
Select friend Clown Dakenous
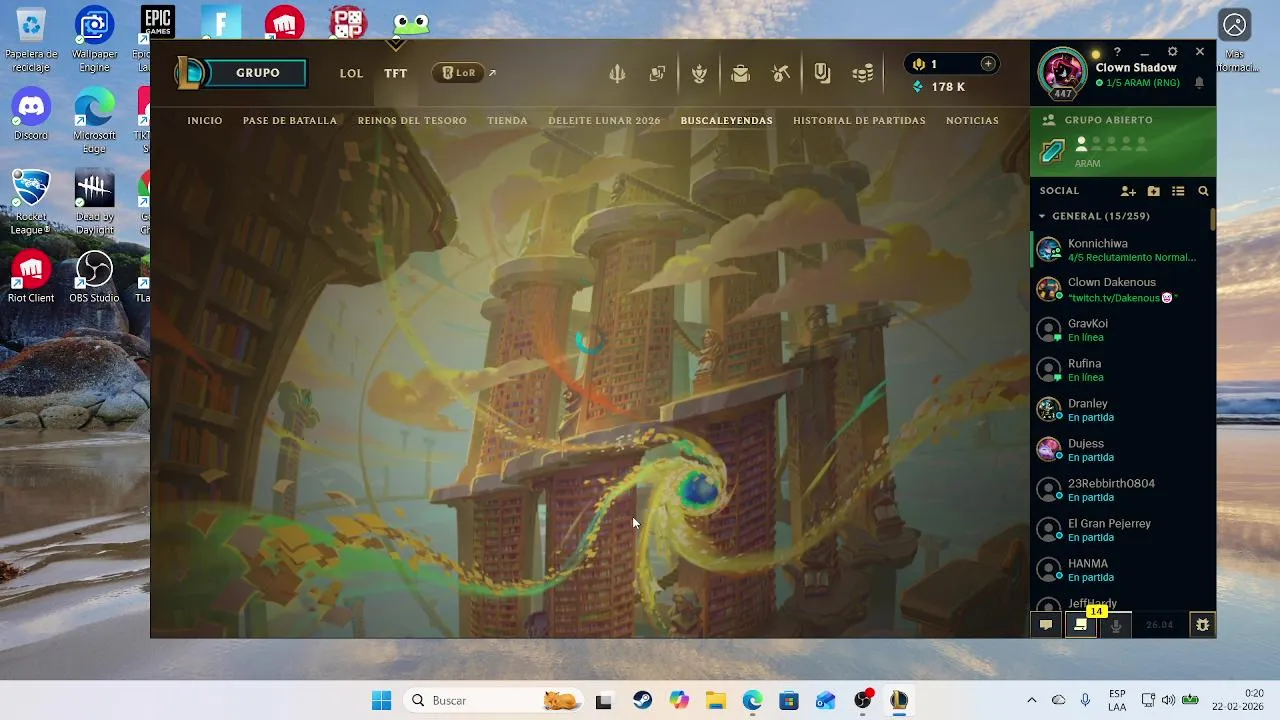(x=1123, y=290)
